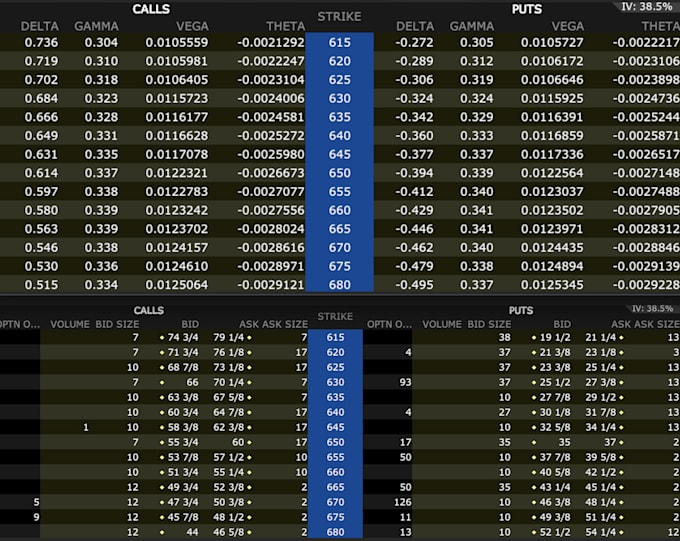The width and height of the screenshot is (680, 541).
Task: Select strike 630 in the bid/ask panel
Action: click(335, 382)
